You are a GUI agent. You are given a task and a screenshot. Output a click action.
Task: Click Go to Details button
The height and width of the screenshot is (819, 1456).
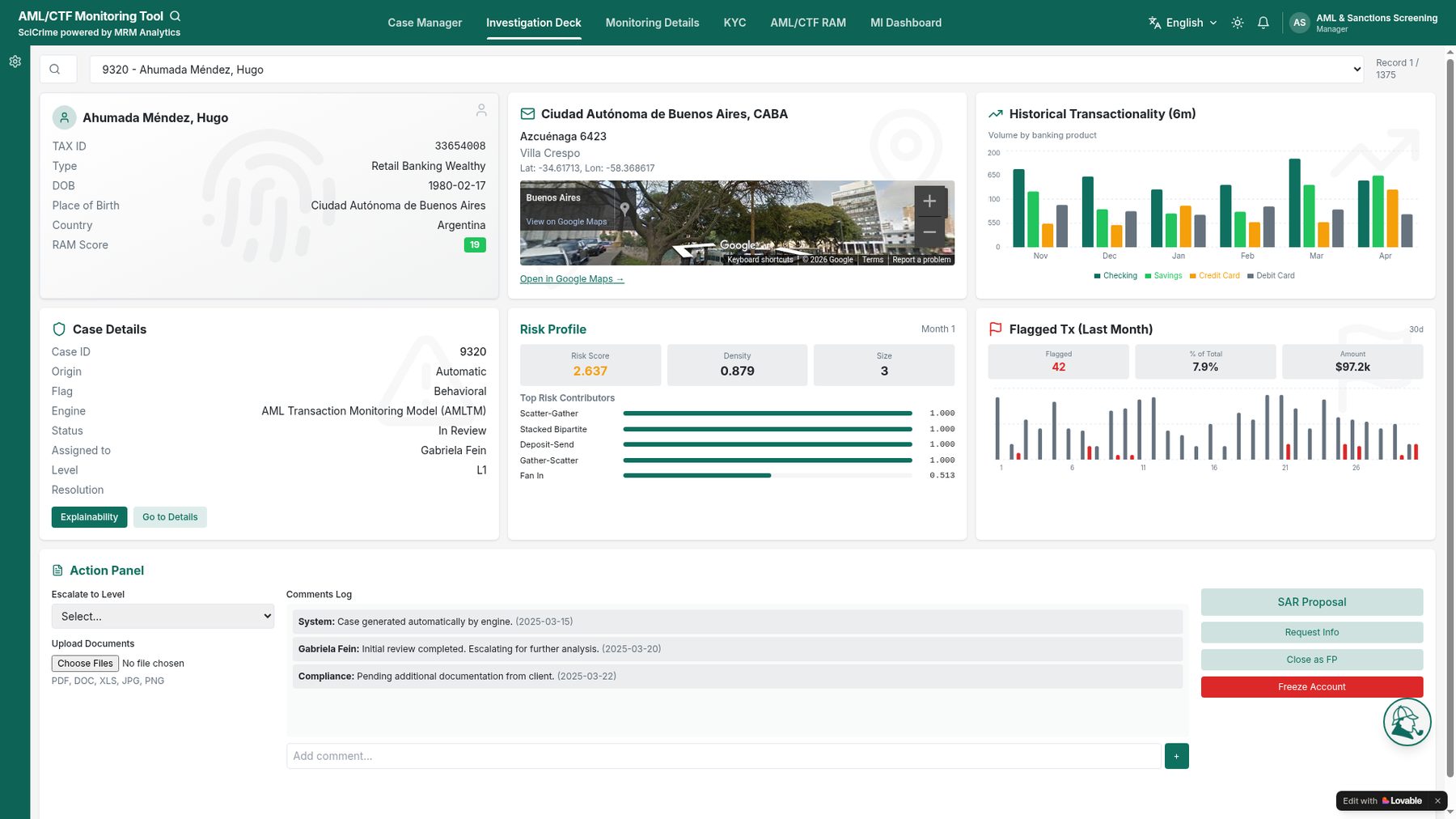(170, 517)
